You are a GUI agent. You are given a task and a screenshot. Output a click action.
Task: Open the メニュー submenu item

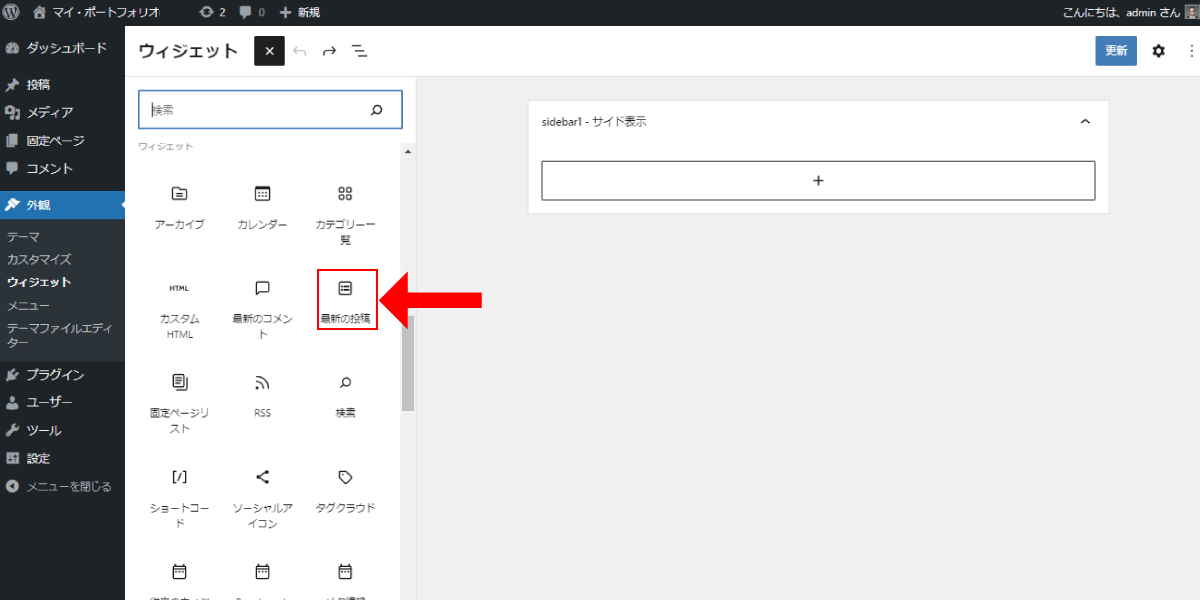[28, 305]
